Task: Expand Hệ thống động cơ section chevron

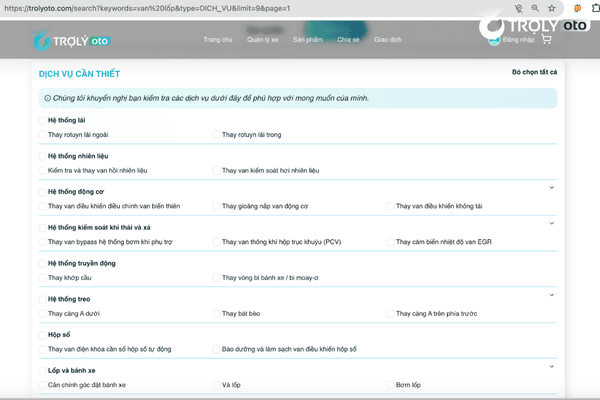Action: click(x=551, y=188)
